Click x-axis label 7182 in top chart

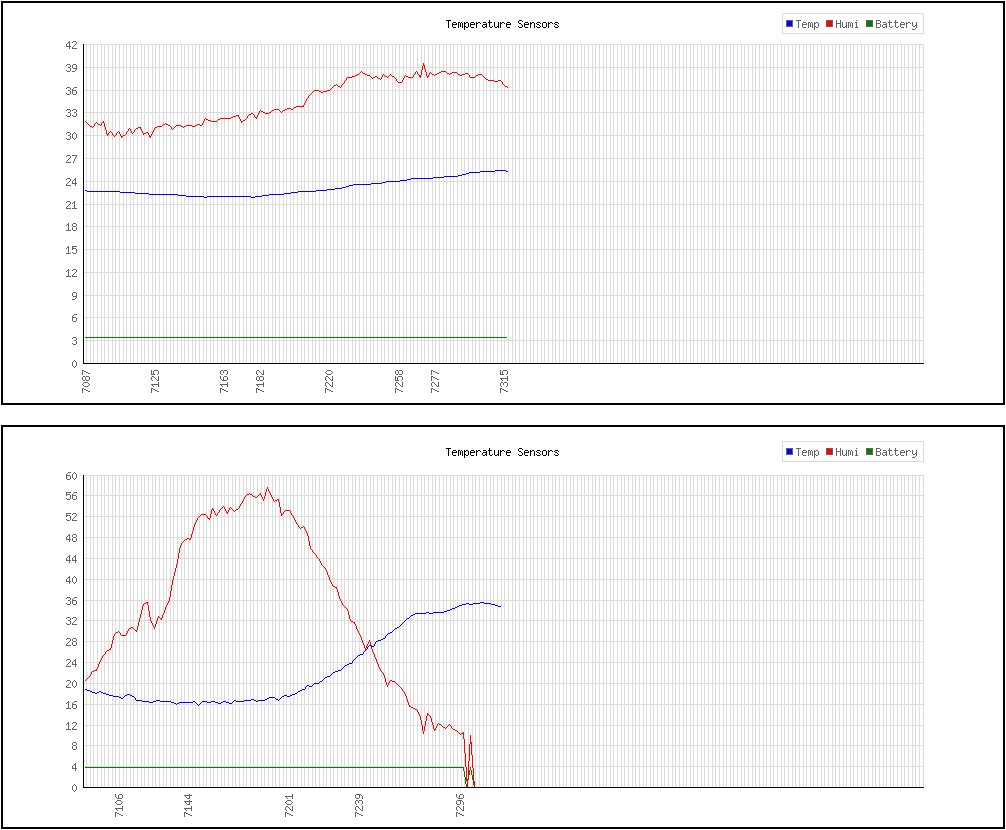[x=260, y=381]
